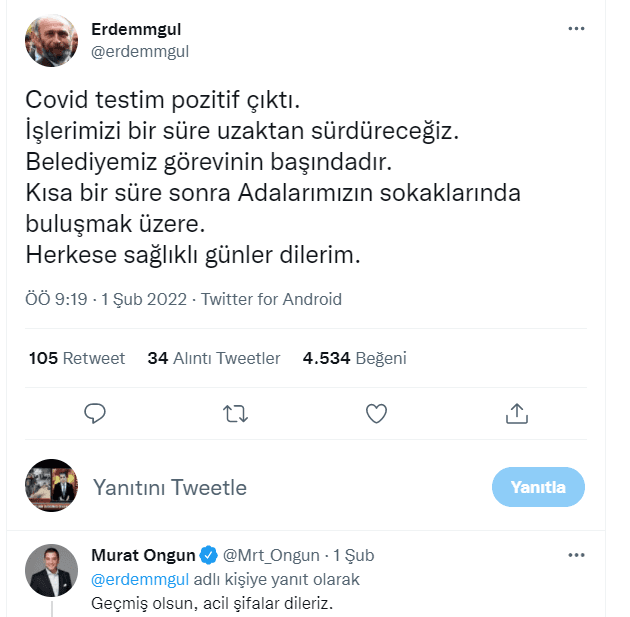This screenshot has width=630, height=617.
Task: Click the Twitter for Android source link
Action: (271, 299)
